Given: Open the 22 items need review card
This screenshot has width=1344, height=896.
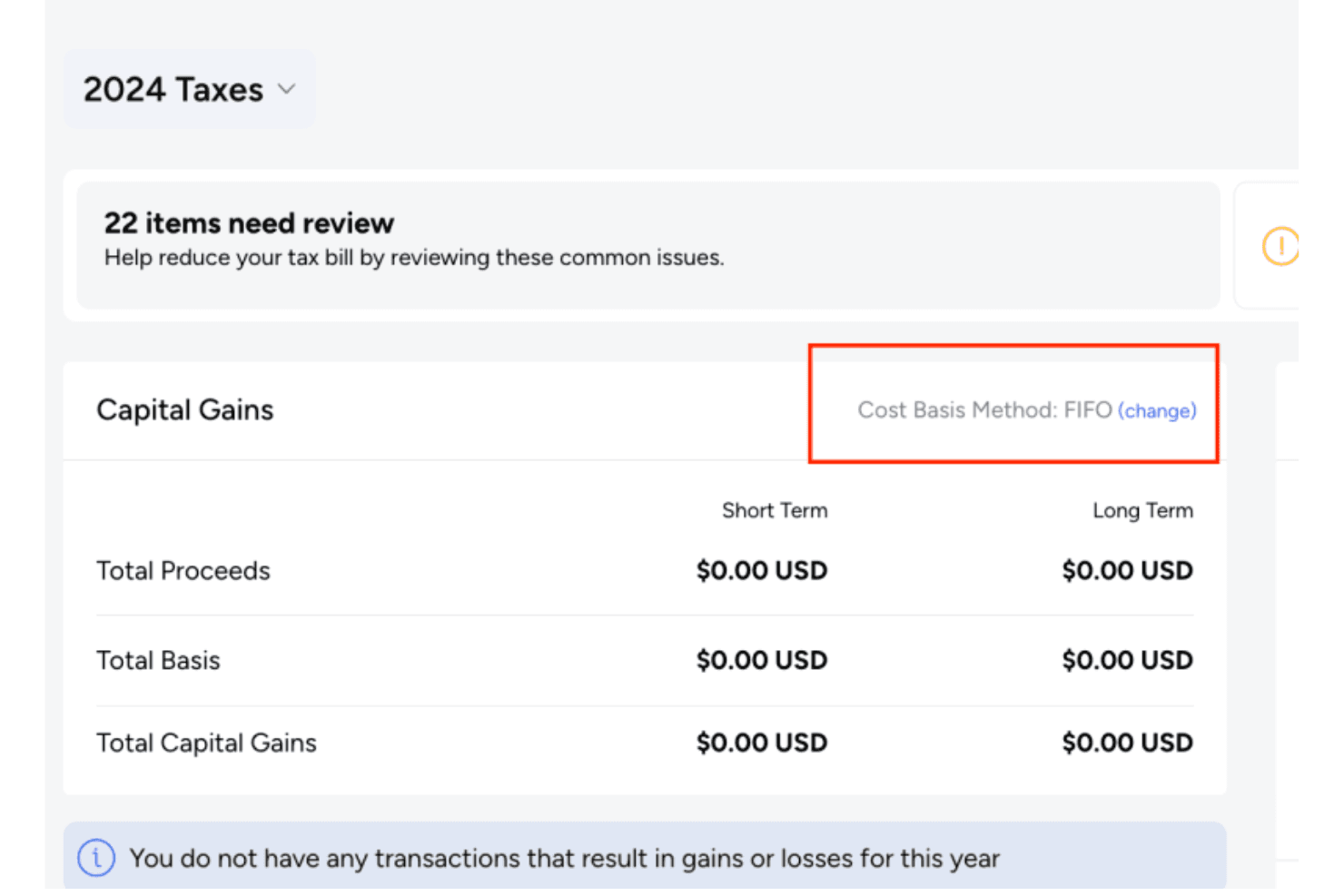Looking at the screenshot, I should click(x=648, y=245).
